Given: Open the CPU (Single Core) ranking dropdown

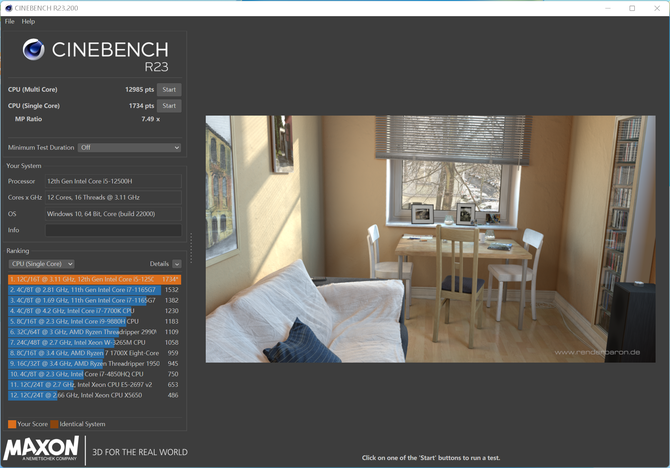Looking at the screenshot, I should 41,264.
